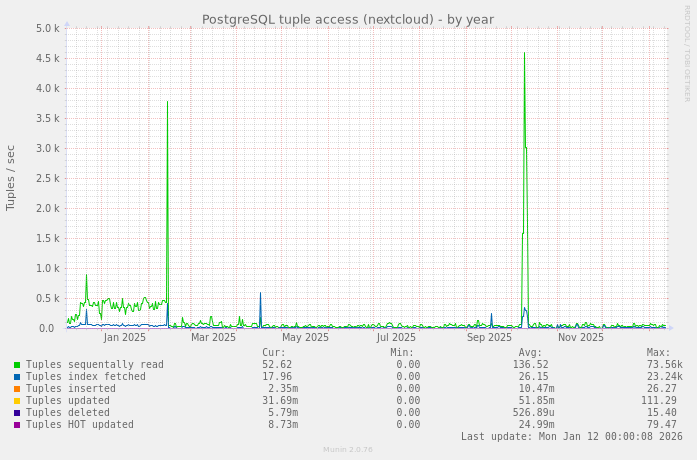Screen dimensions: 697x460
Task: Click the max value 73.56k
Action: [x=665, y=364]
